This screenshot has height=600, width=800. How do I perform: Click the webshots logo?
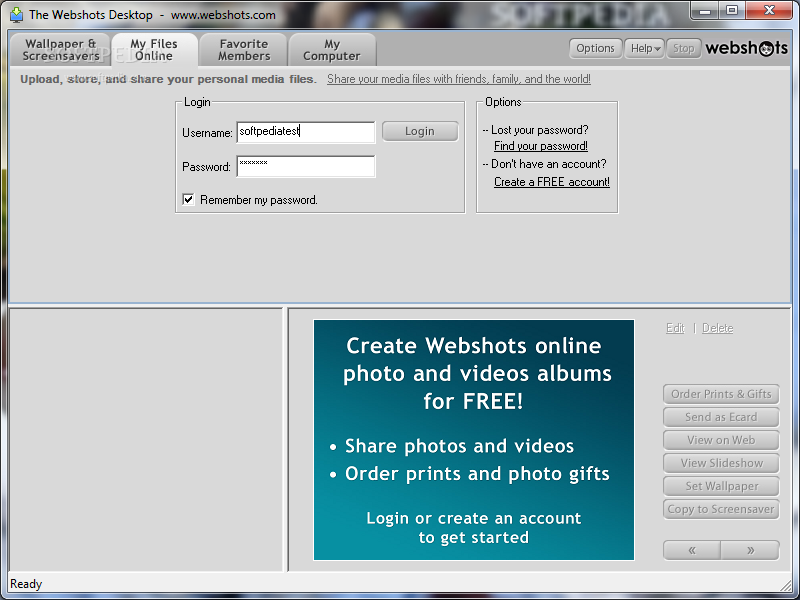pyautogui.click(x=746, y=48)
